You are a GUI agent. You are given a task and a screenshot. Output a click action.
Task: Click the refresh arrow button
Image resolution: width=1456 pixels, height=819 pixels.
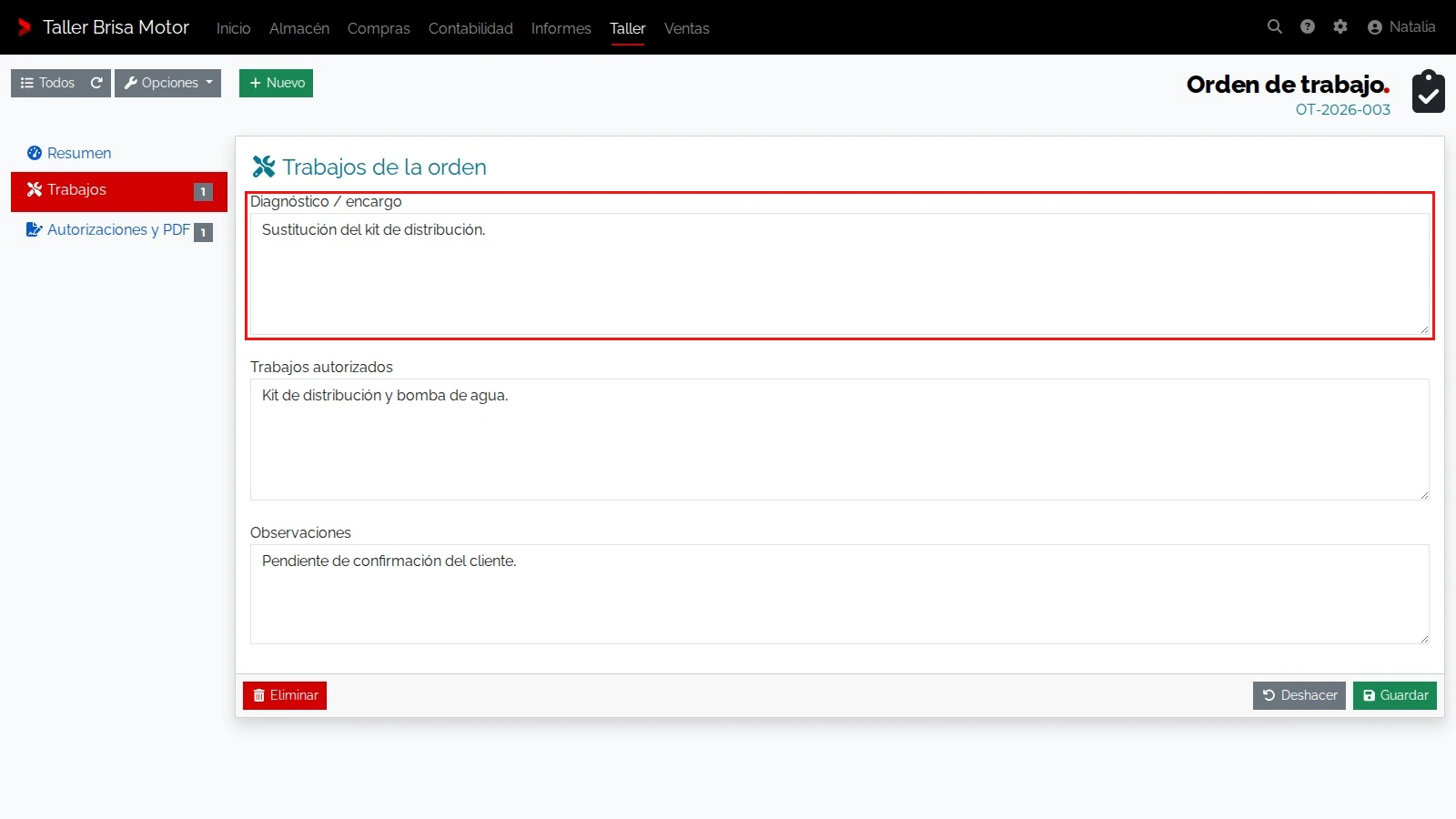pos(96,83)
